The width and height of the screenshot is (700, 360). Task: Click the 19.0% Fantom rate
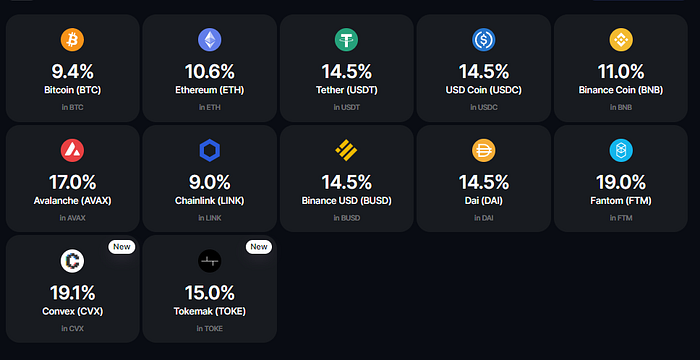[621, 182]
